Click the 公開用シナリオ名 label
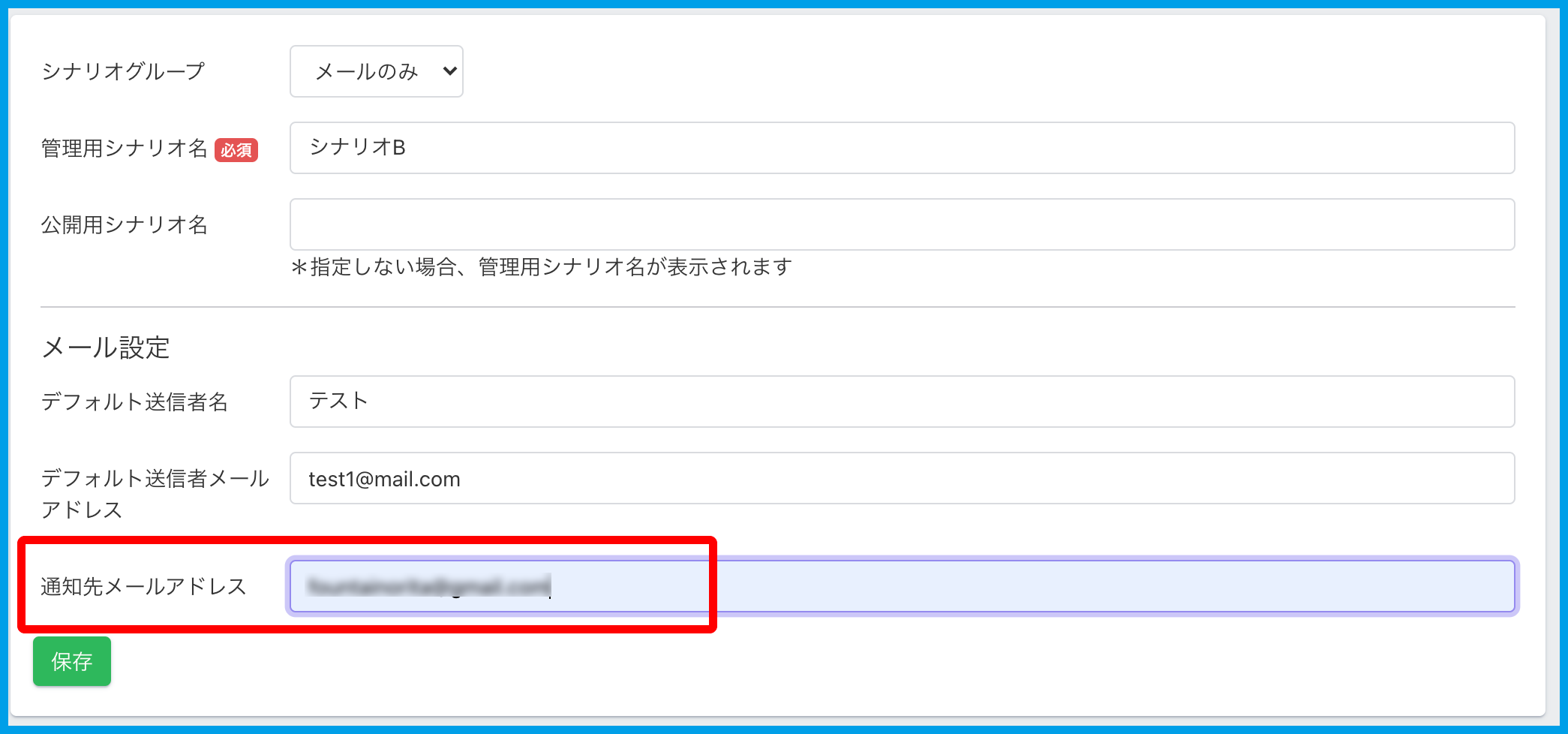Screen dimensions: 1568x734 (124, 224)
